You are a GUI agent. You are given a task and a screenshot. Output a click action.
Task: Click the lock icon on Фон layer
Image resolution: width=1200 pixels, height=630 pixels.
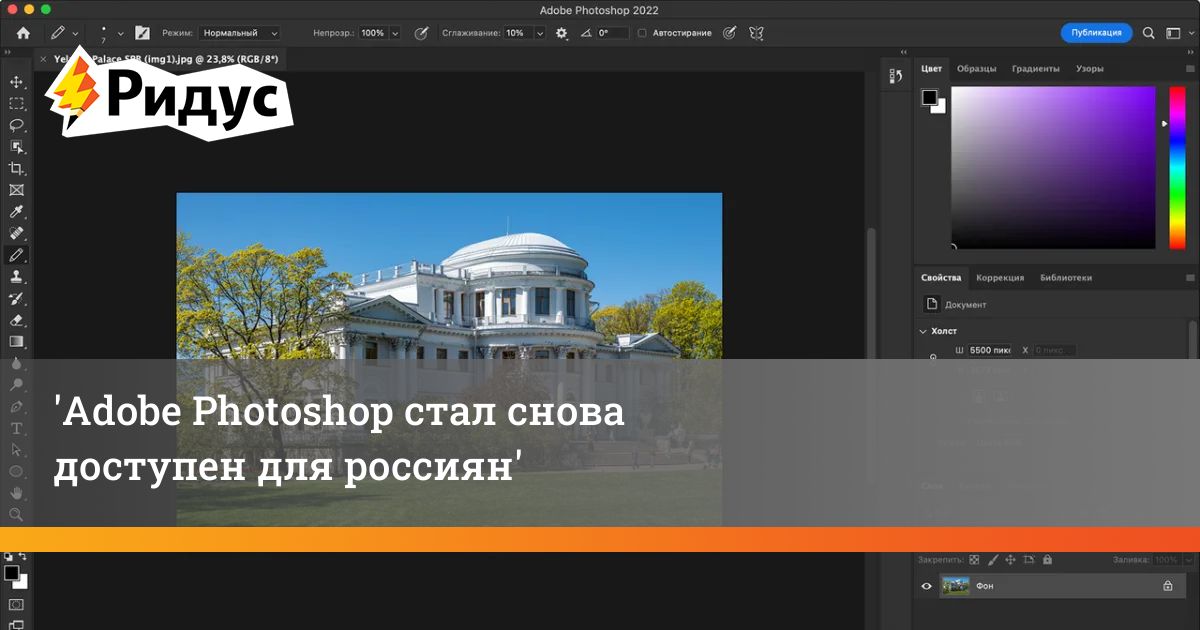(x=1167, y=586)
